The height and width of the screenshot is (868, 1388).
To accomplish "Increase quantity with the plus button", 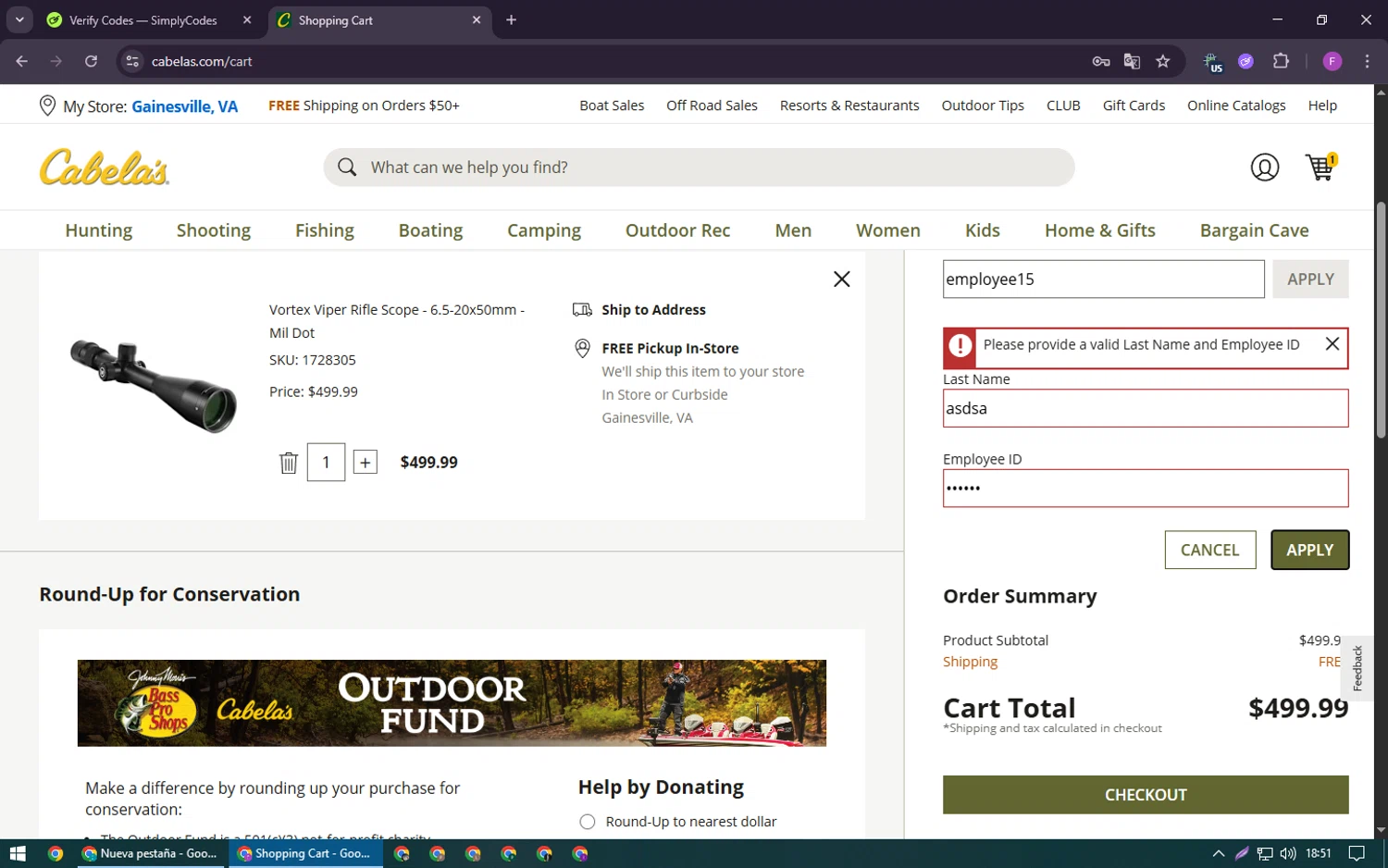I will pos(366,463).
